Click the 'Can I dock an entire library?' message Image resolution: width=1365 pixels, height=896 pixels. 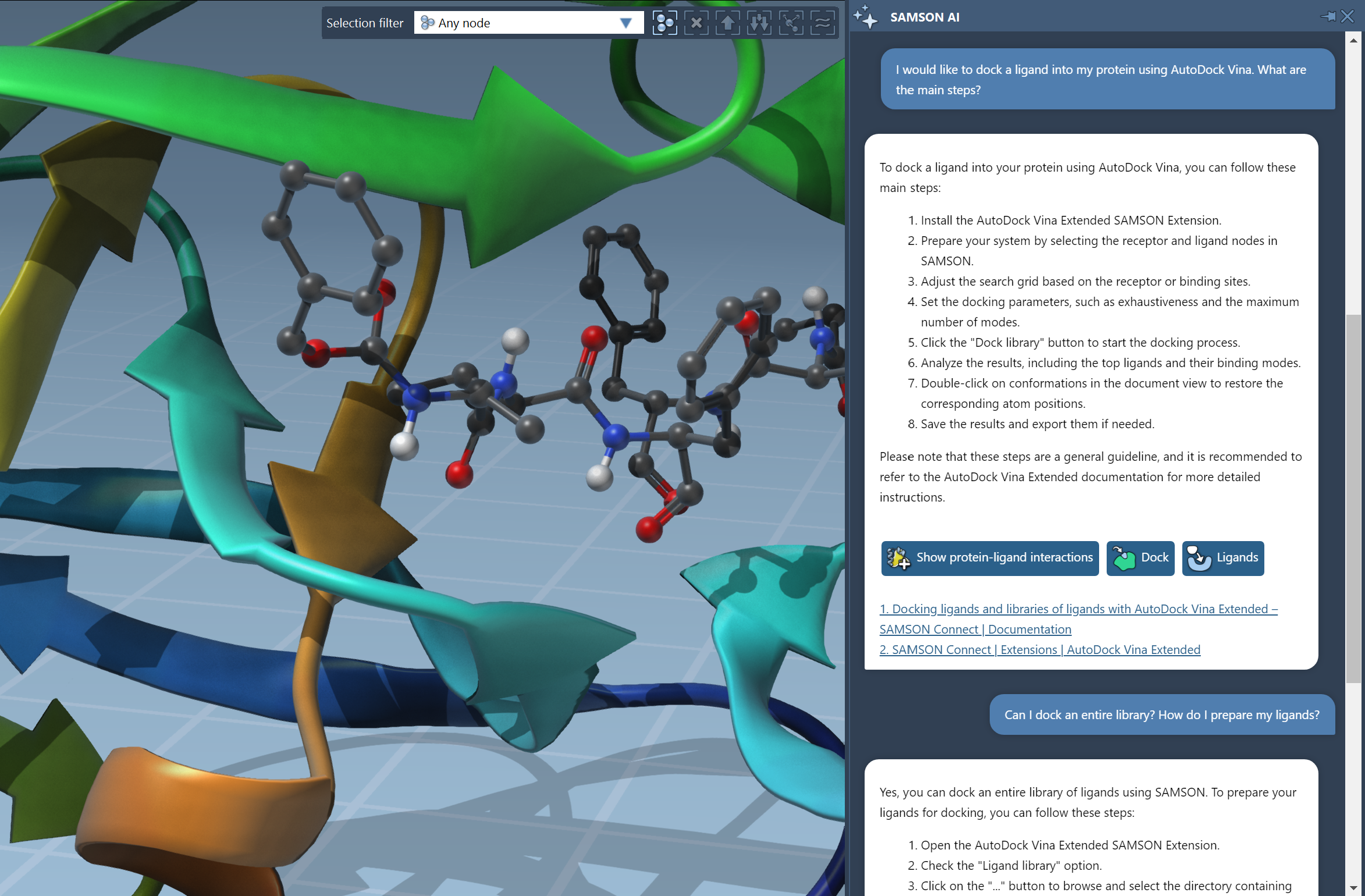tap(1162, 714)
